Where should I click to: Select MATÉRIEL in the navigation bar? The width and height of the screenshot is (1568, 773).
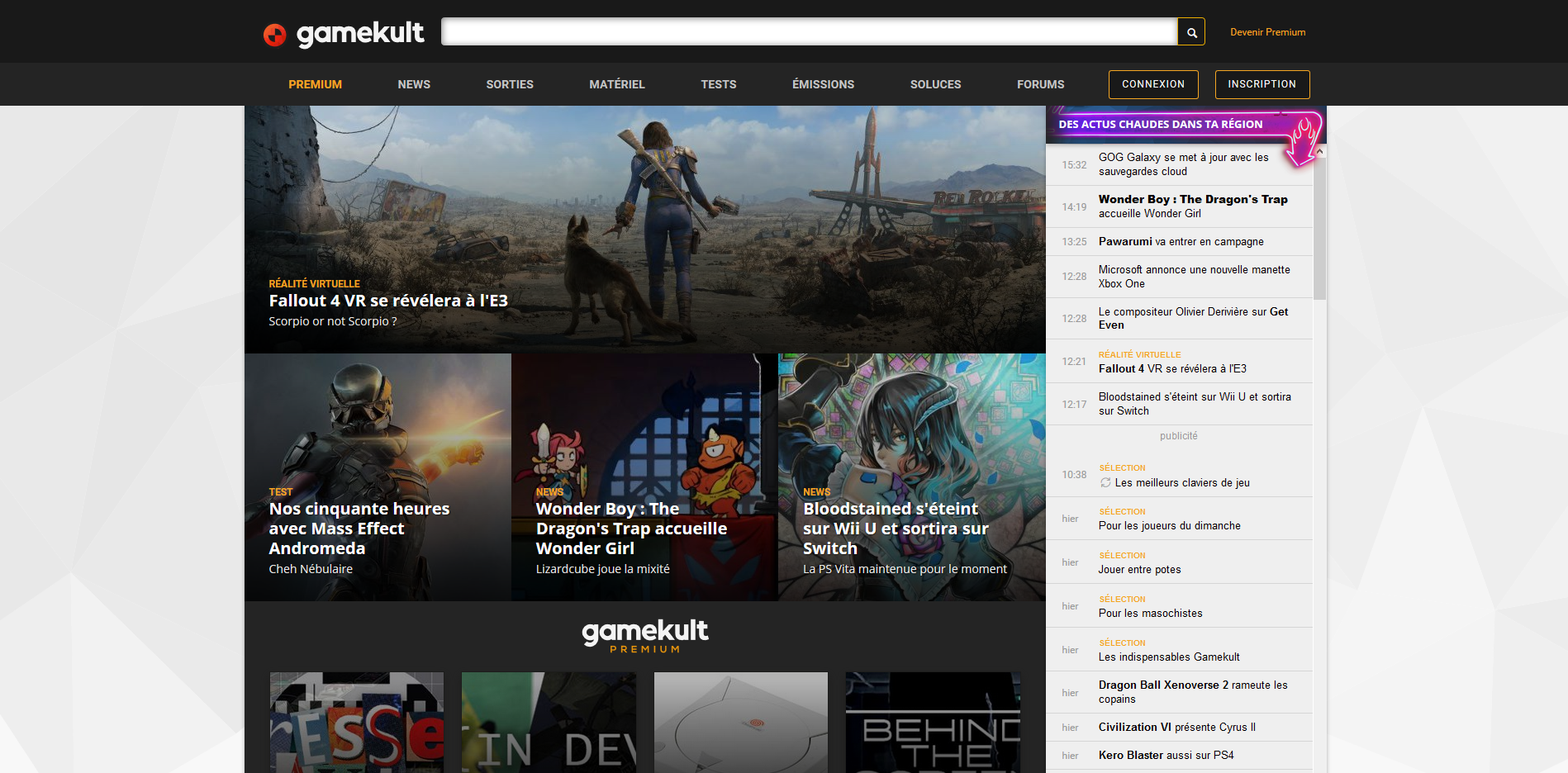[x=617, y=84]
